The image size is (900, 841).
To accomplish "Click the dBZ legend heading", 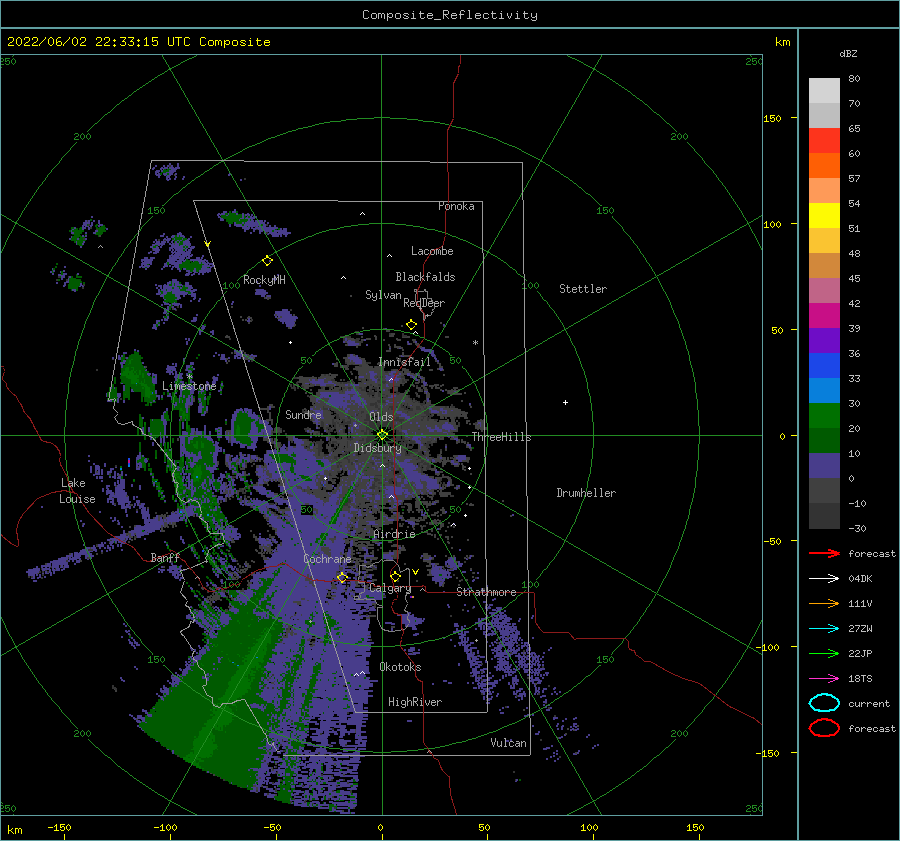I will 848,53.
